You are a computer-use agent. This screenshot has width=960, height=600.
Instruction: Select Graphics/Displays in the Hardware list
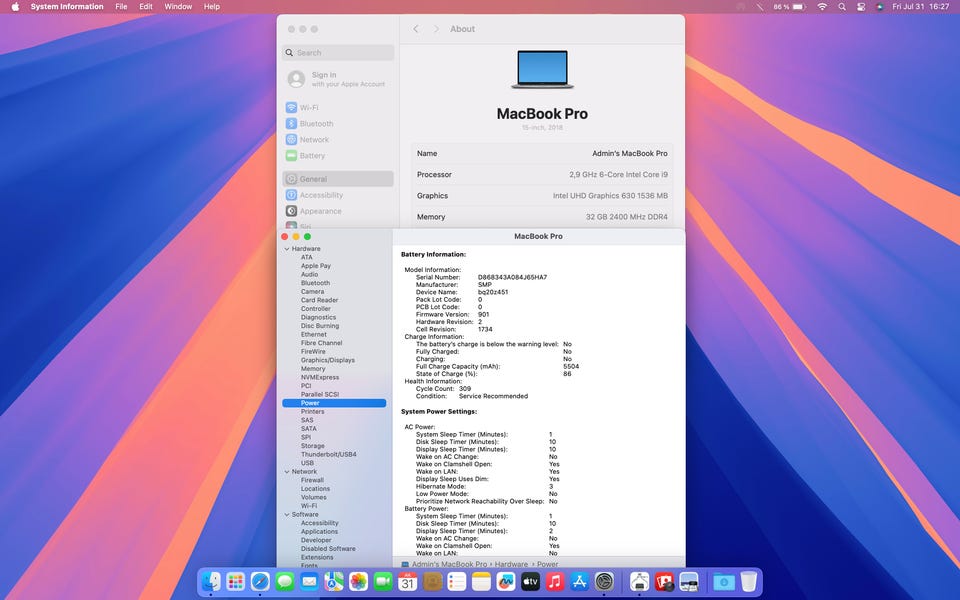tap(328, 361)
